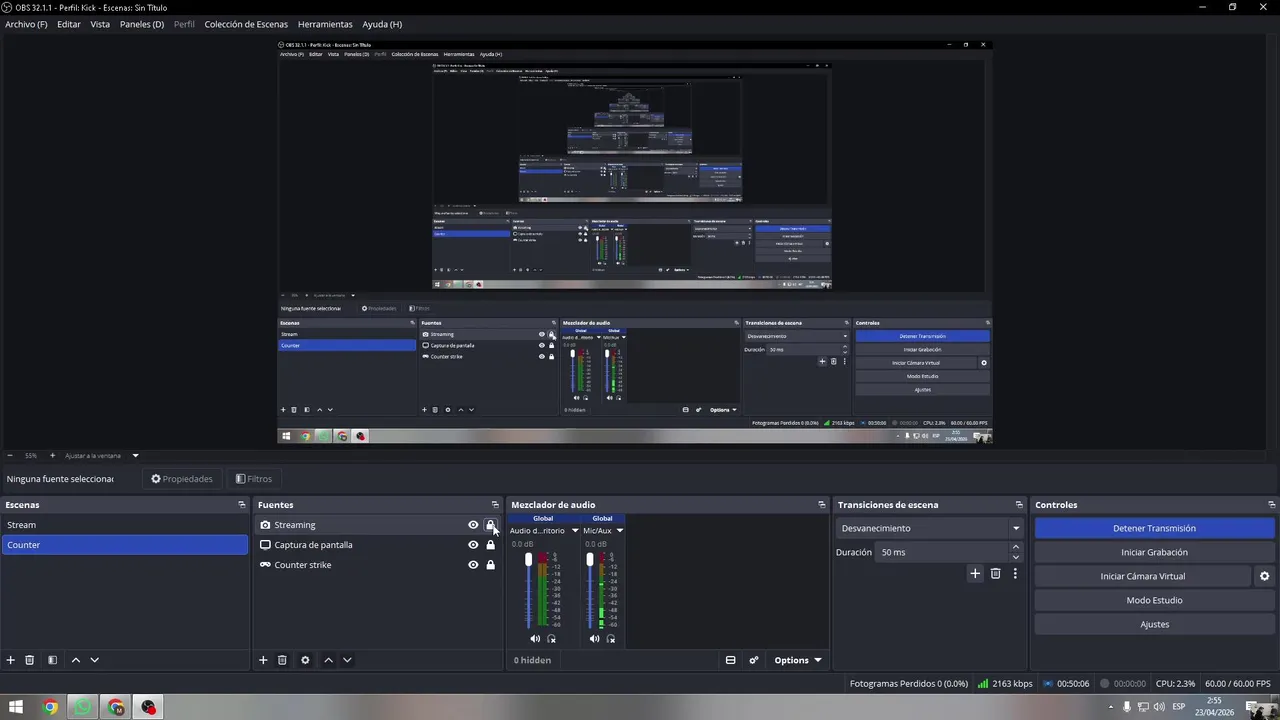The image size is (1280, 720).
Task: Open advanced audio properties gears icon
Action: 754,660
